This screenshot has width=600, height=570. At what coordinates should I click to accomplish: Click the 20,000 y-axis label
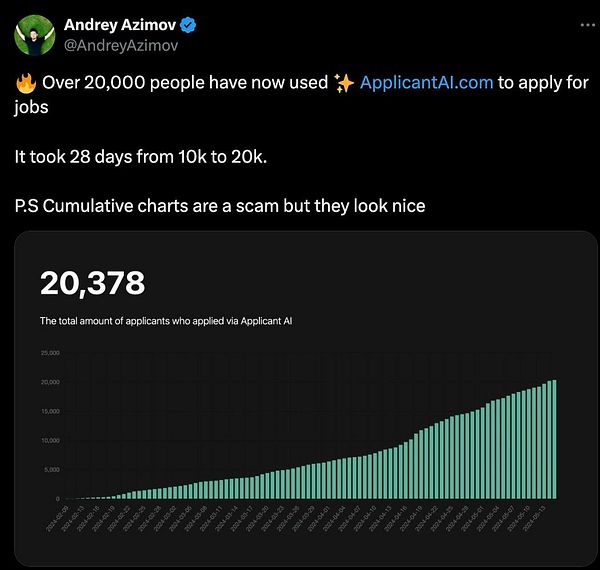pyautogui.click(x=50, y=382)
